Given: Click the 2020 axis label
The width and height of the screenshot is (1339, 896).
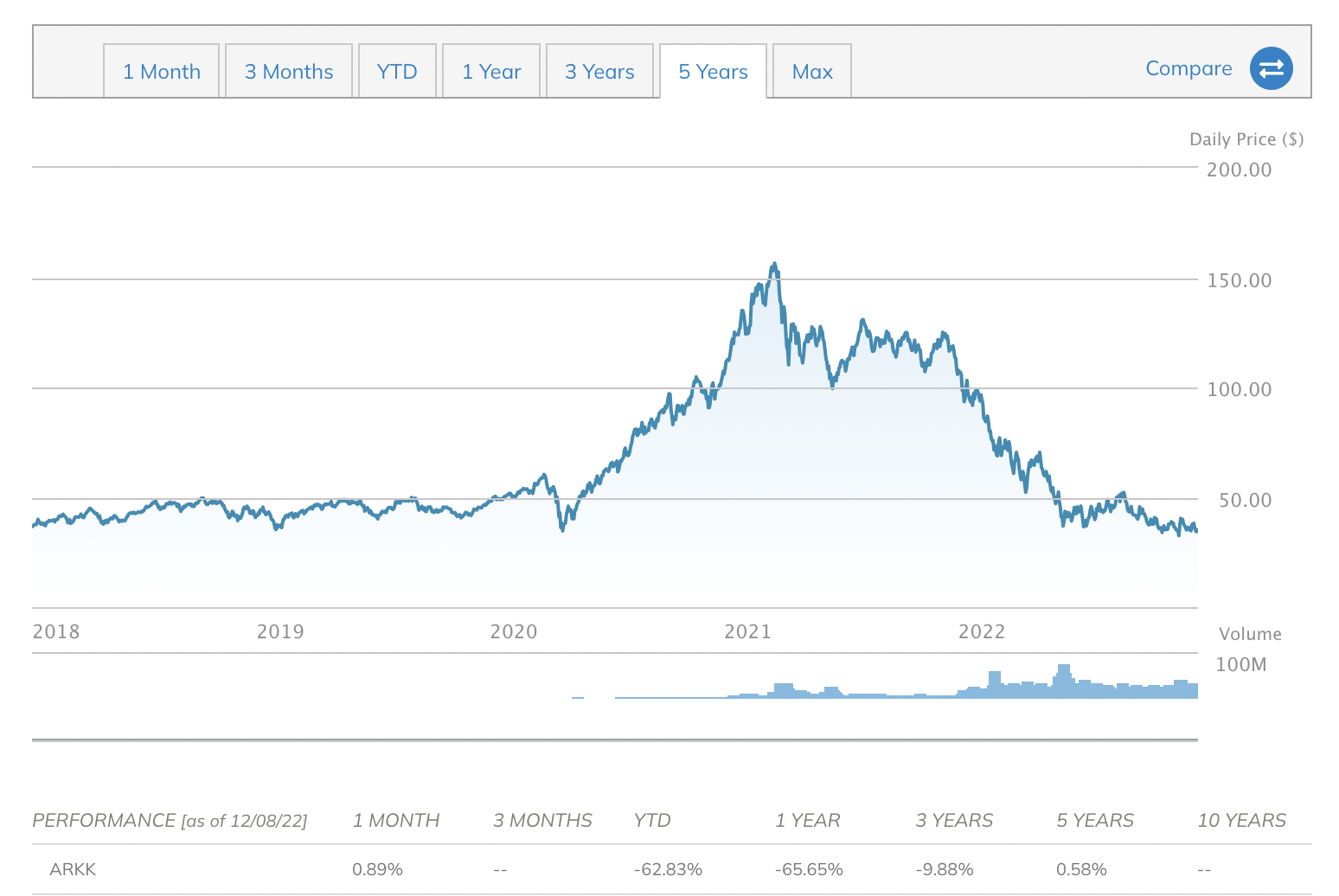Looking at the screenshot, I should pos(514,631).
